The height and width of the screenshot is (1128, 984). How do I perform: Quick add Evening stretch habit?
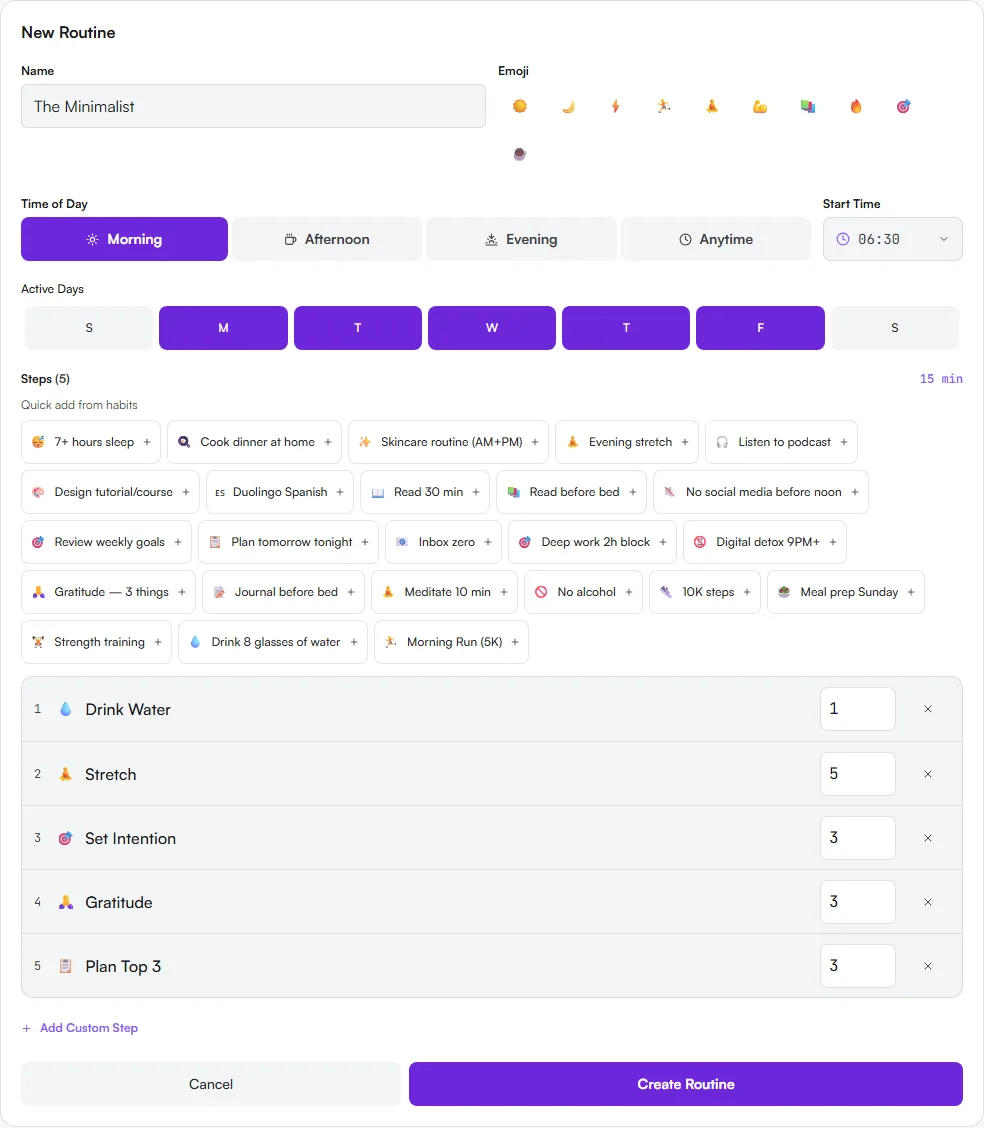click(627, 442)
